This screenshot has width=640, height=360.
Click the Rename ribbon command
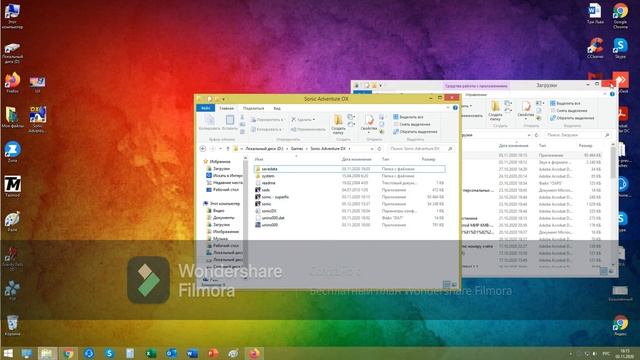(309, 129)
